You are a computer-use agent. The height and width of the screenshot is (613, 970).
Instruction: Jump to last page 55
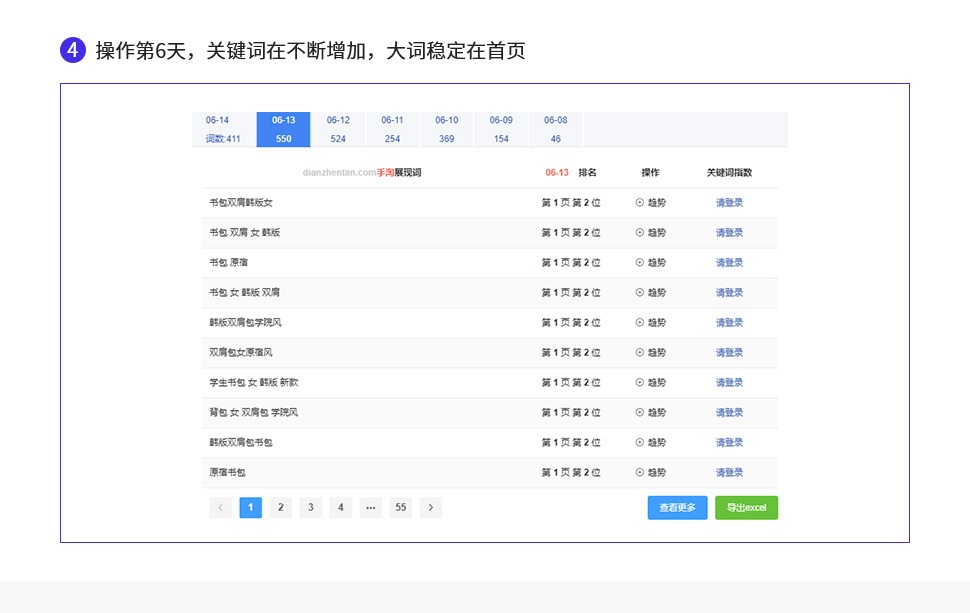tap(401, 507)
